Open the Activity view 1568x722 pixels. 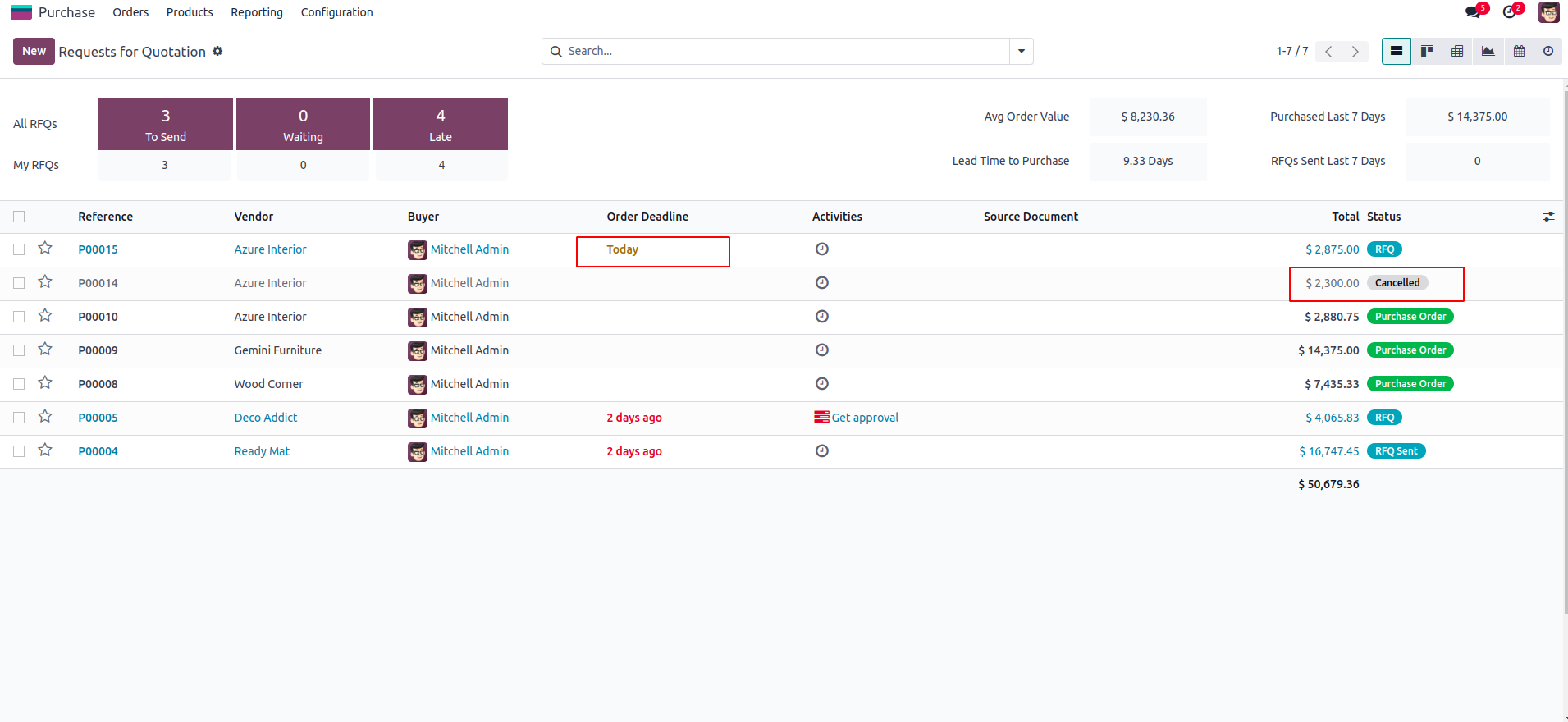(1548, 51)
